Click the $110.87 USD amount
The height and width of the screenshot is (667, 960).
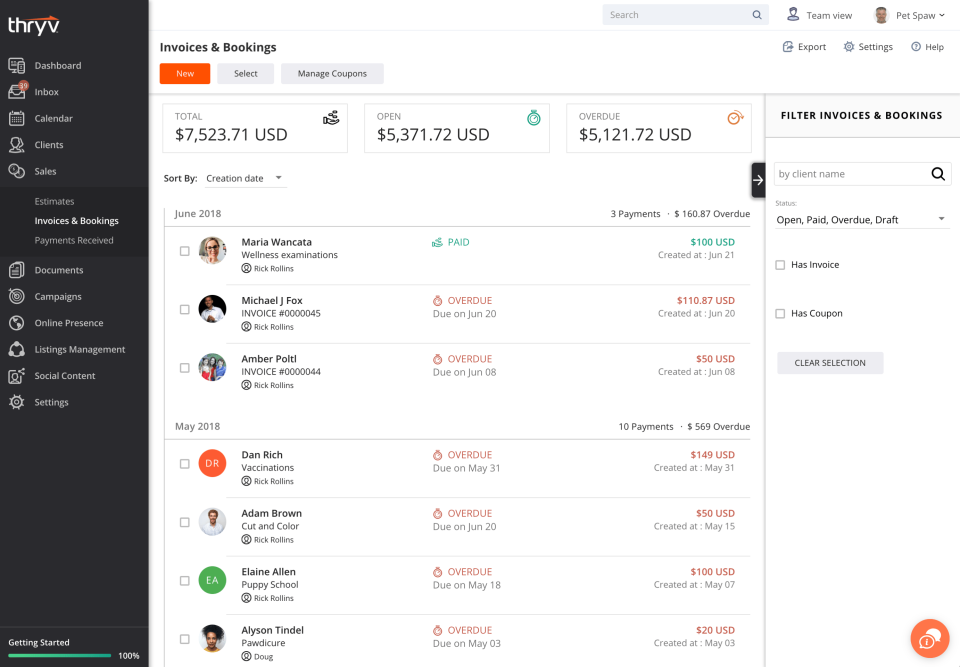706,300
